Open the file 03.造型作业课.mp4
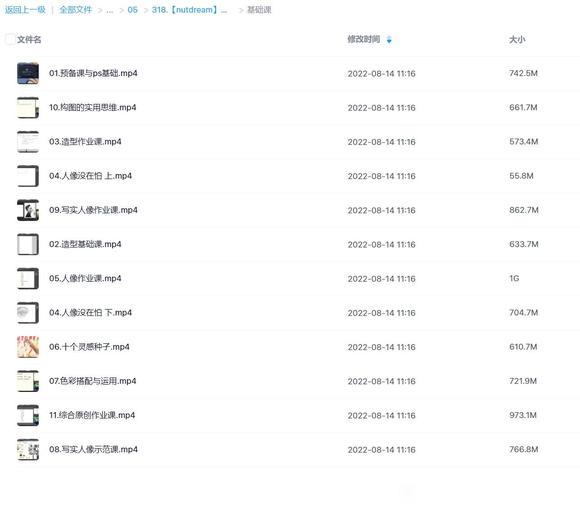The height and width of the screenshot is (508, 580). pyautogui.click(x=85, y=142)
